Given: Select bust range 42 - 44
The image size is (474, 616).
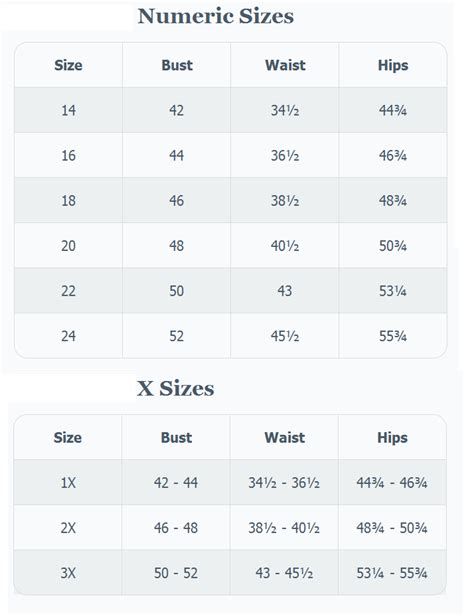Looking at the screenshot, I should (x=176, y=483).
